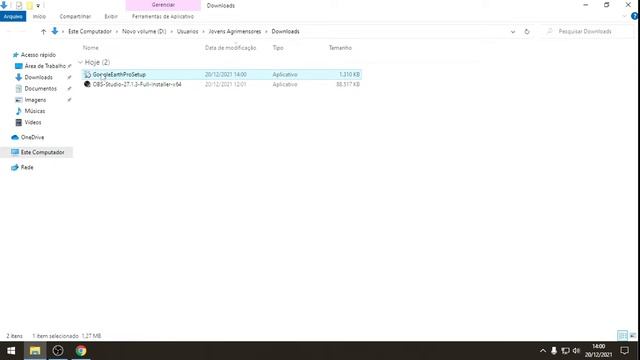Switch to the Exibir ribbon tab
640x360 pixels.
tap(111, 16)
